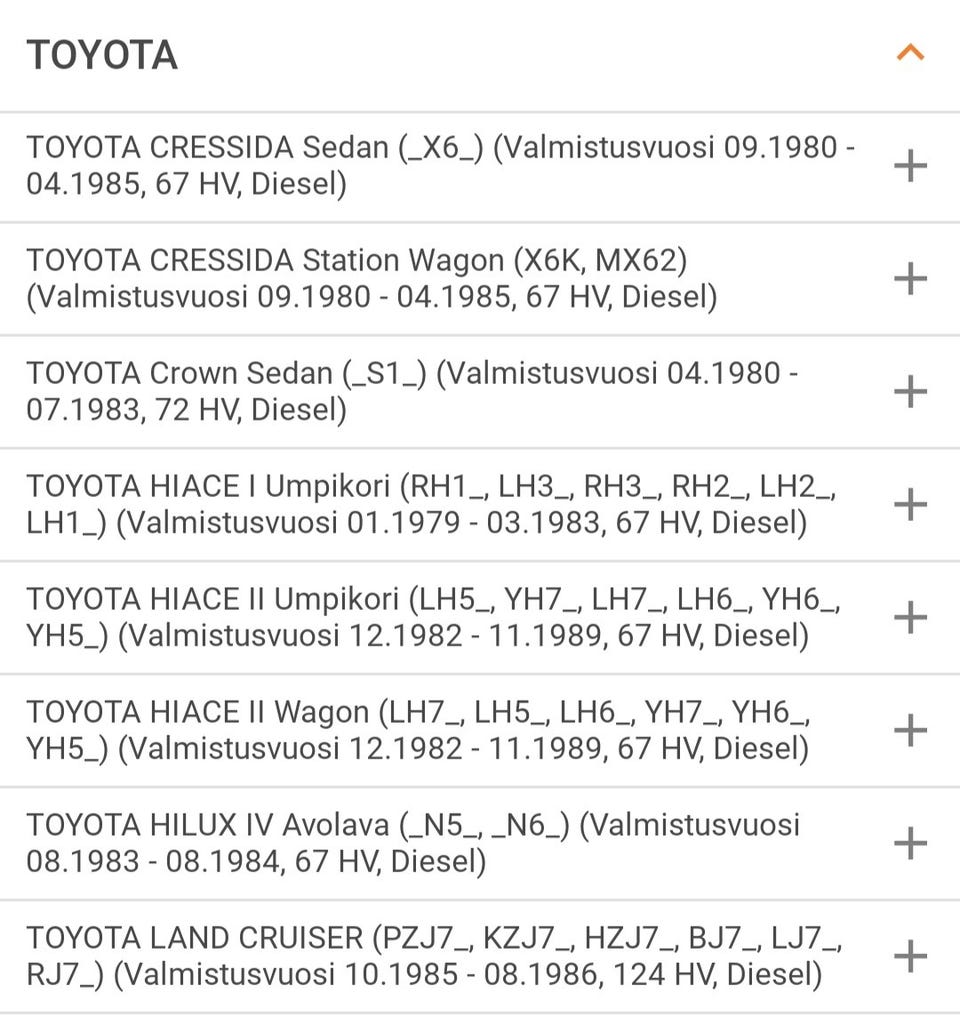Collapse the TOYOTA section with orange chevron
The width and height of the screenshot is (960, 1018).
pos(910,53)
